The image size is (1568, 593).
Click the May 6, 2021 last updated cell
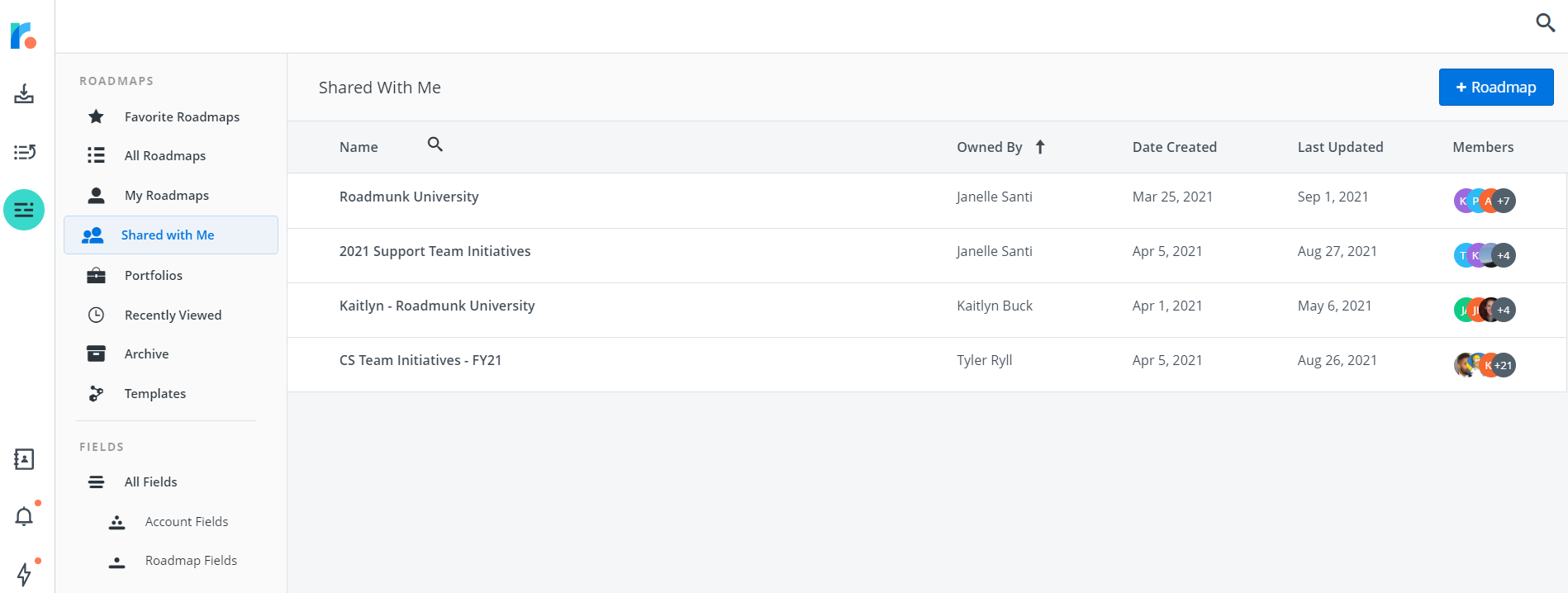(x=1334, y=306)
